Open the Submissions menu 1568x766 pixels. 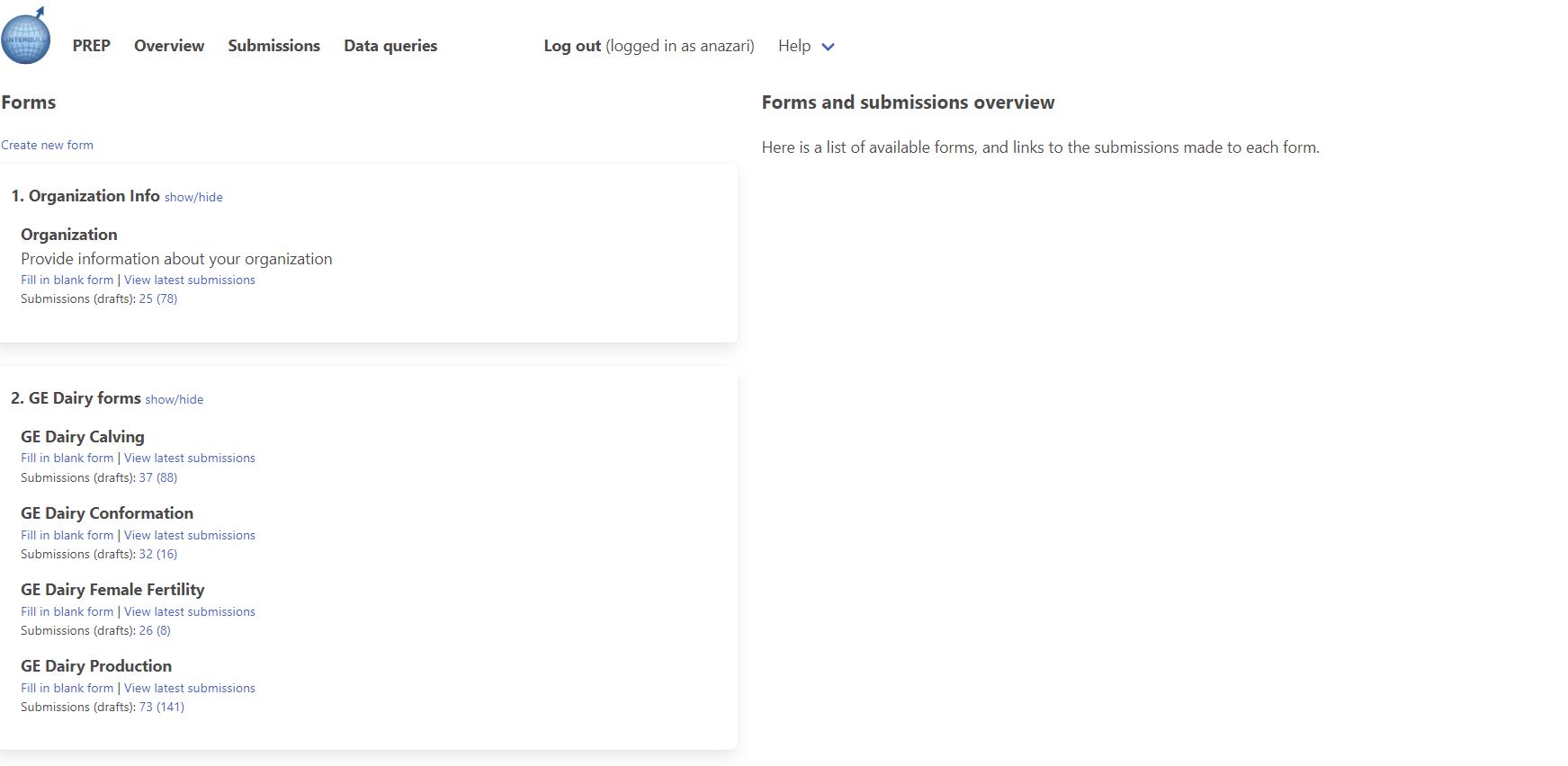[273, 46]
